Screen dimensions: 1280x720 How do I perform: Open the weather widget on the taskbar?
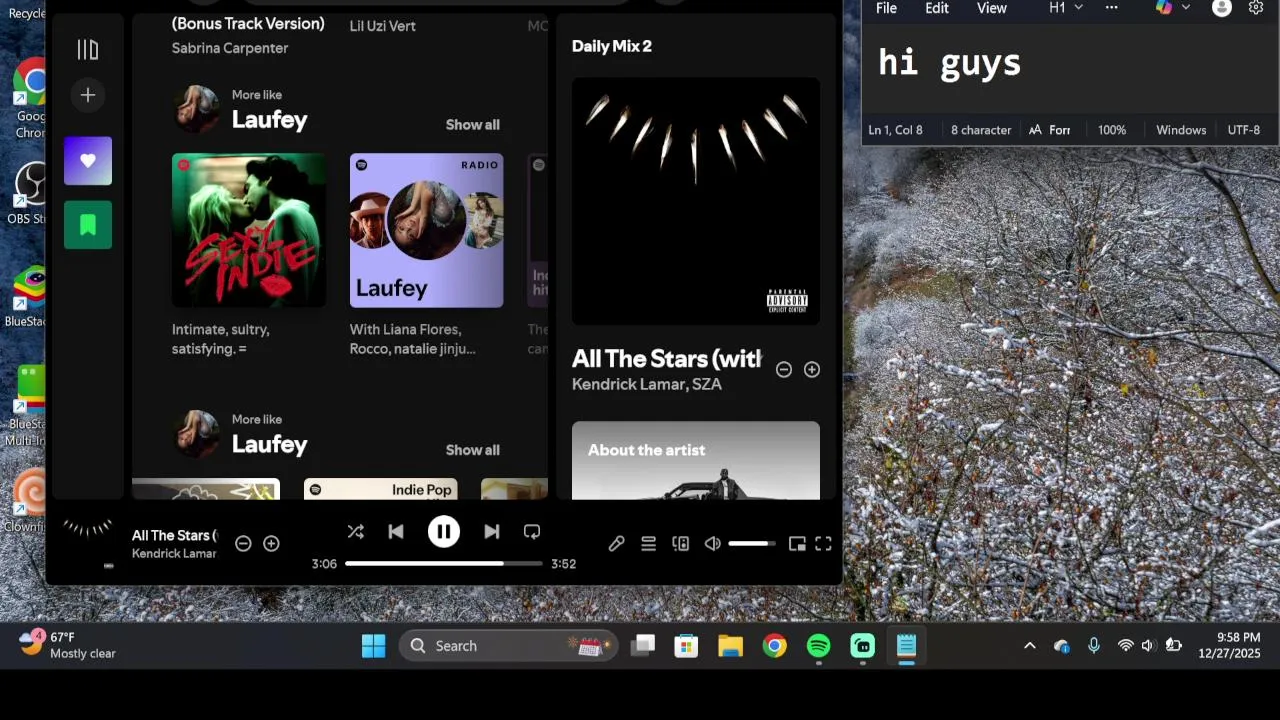tap(68, 645)
